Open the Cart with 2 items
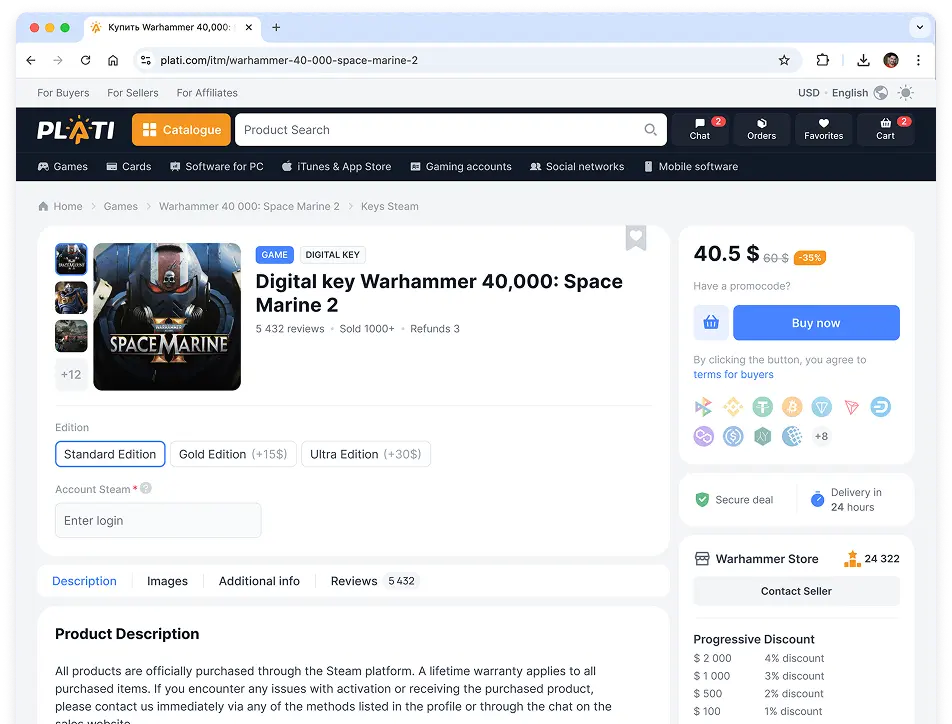 click(x=885, y=129)
